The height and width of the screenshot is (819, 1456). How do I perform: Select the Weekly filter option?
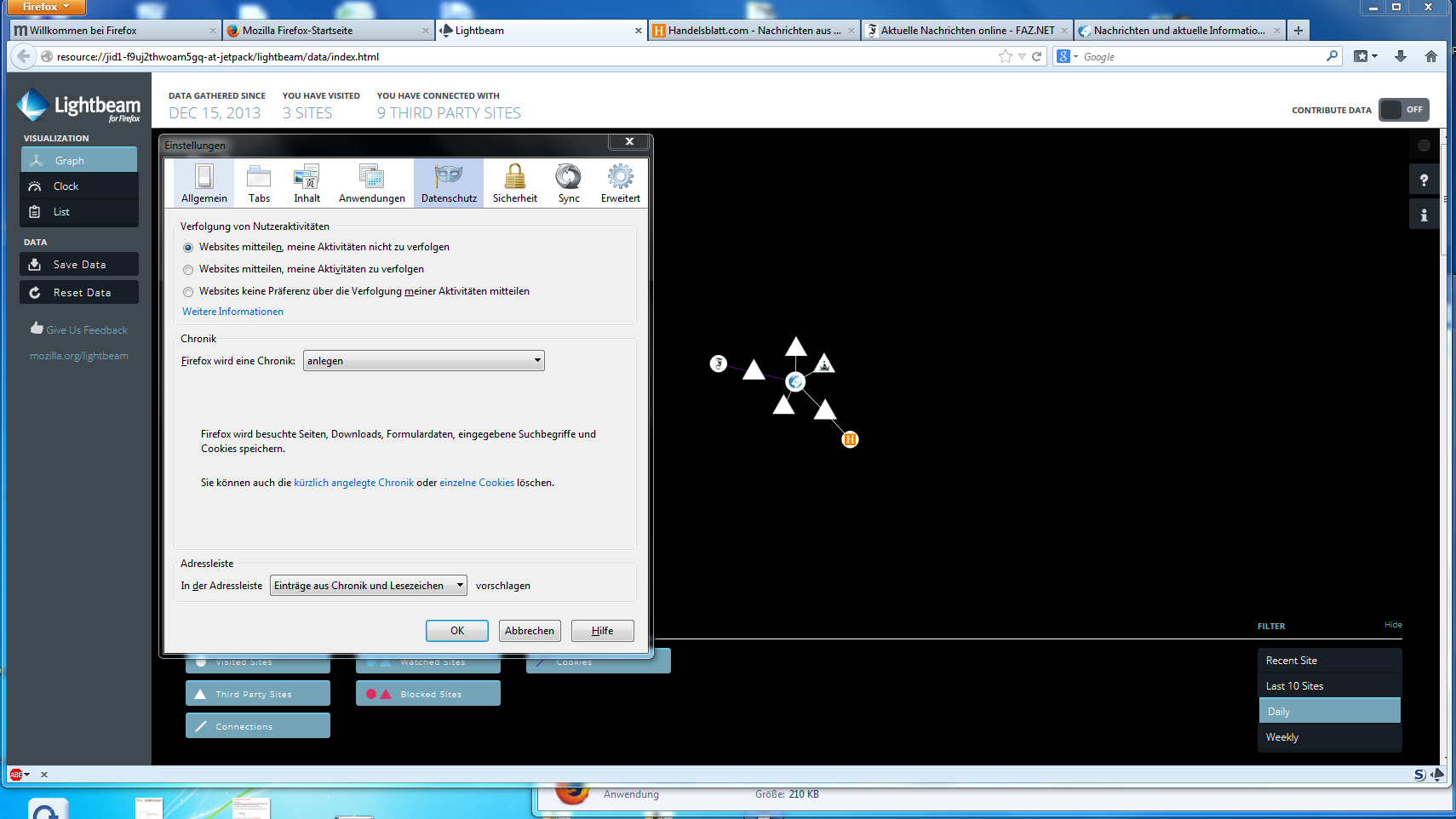pos(1329,737)
